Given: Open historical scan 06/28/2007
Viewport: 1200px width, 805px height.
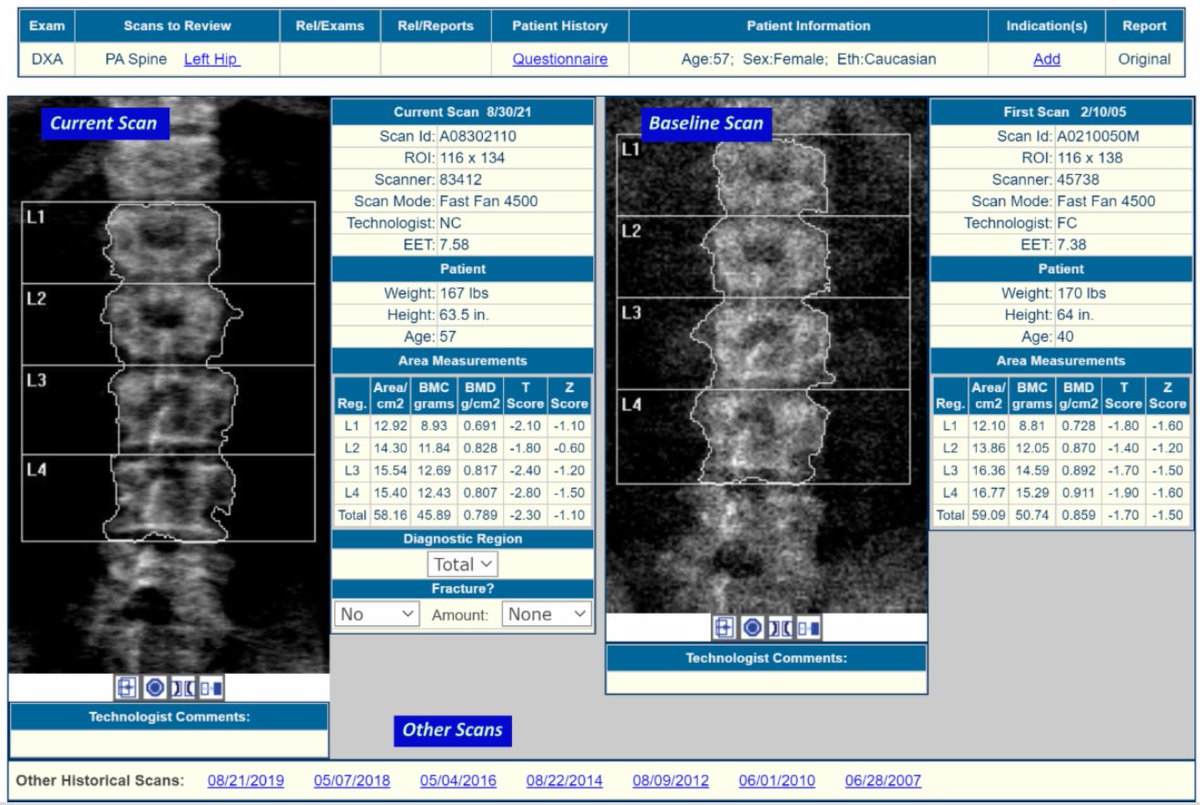Looking at the screenshot, I should [883, 781].
